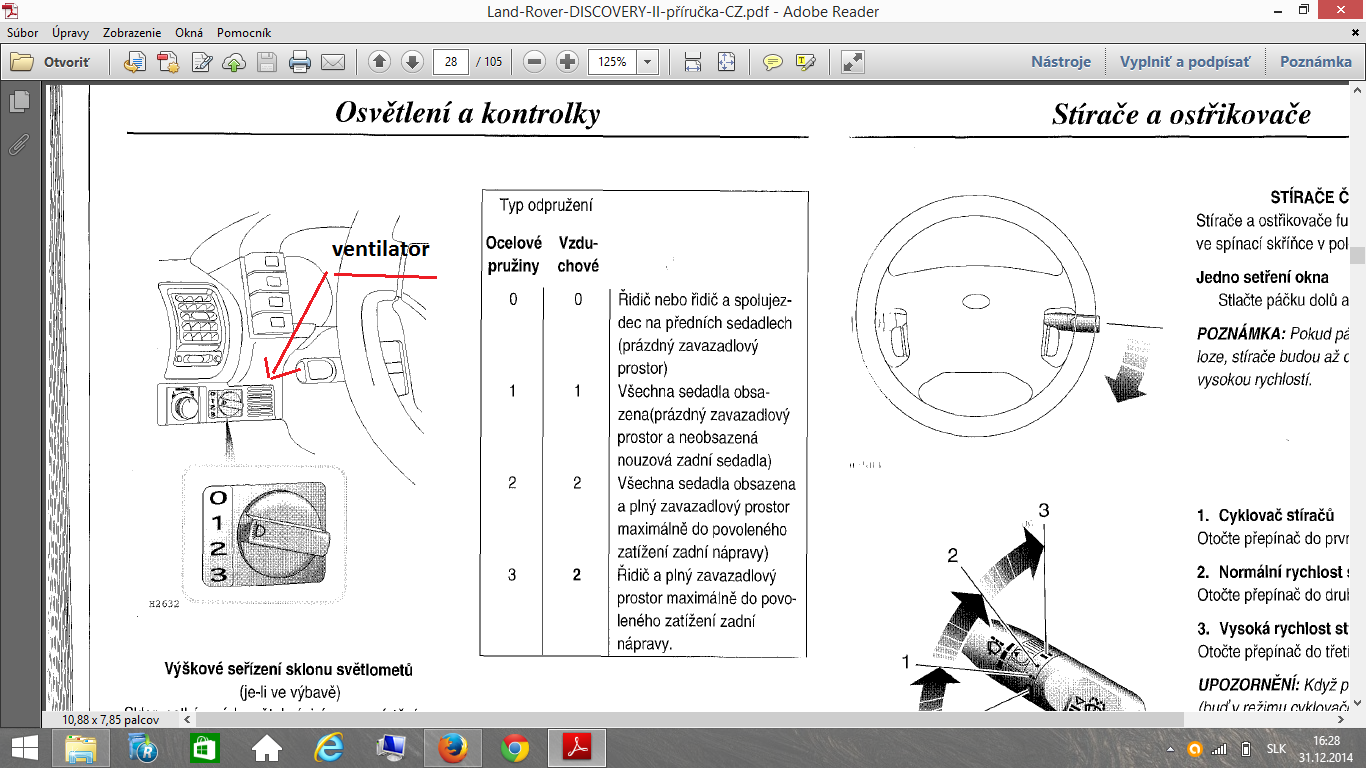Screen dimensions: 1366x768
Task: Open the Zobrazenie menu
Action: (x=132, y=33)
